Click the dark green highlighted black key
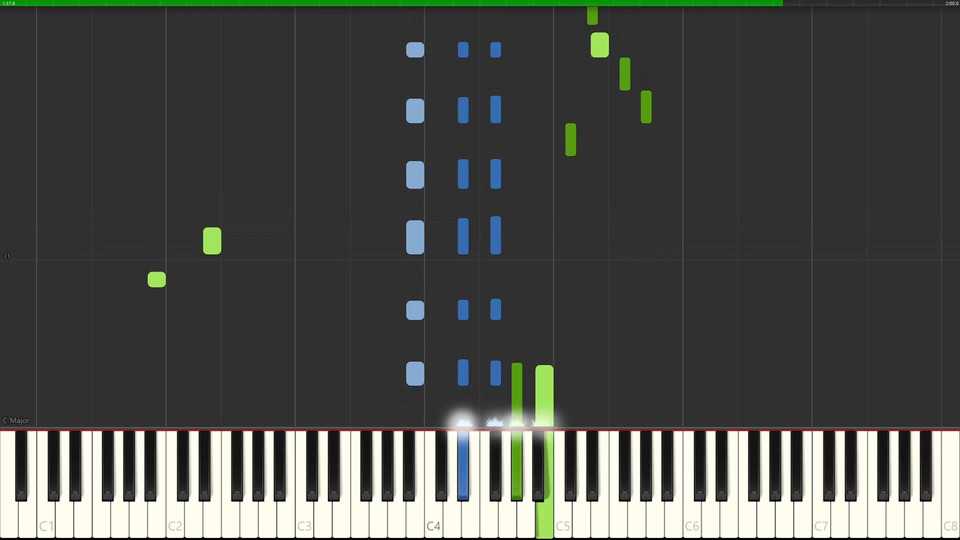The width and height of the screenshot is (960, 540). pyautogui.click(x=517, y=465)
